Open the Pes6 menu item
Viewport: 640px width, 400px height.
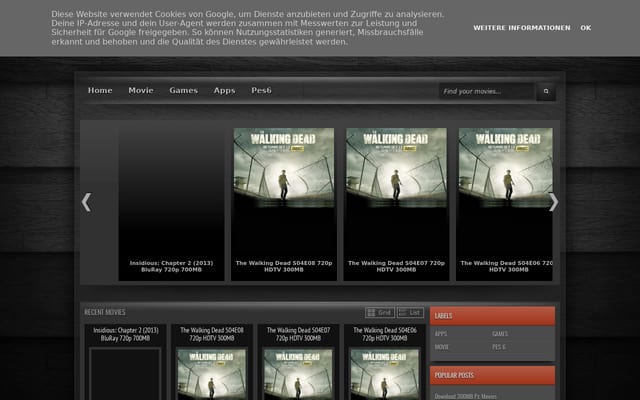261,91
